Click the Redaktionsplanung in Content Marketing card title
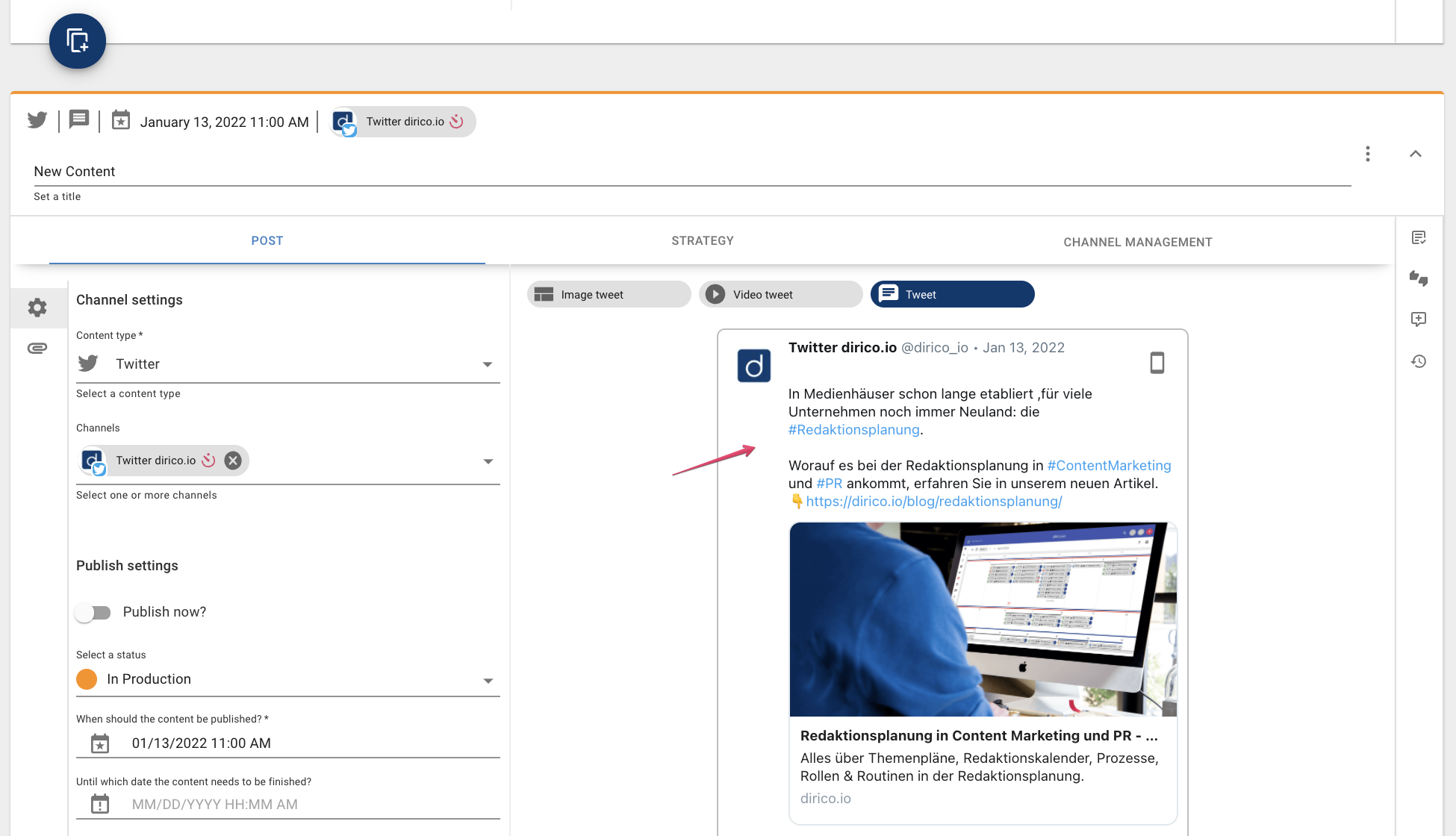Image resolution: width=1456 pixels, height=836 pixels. point(979,736)
